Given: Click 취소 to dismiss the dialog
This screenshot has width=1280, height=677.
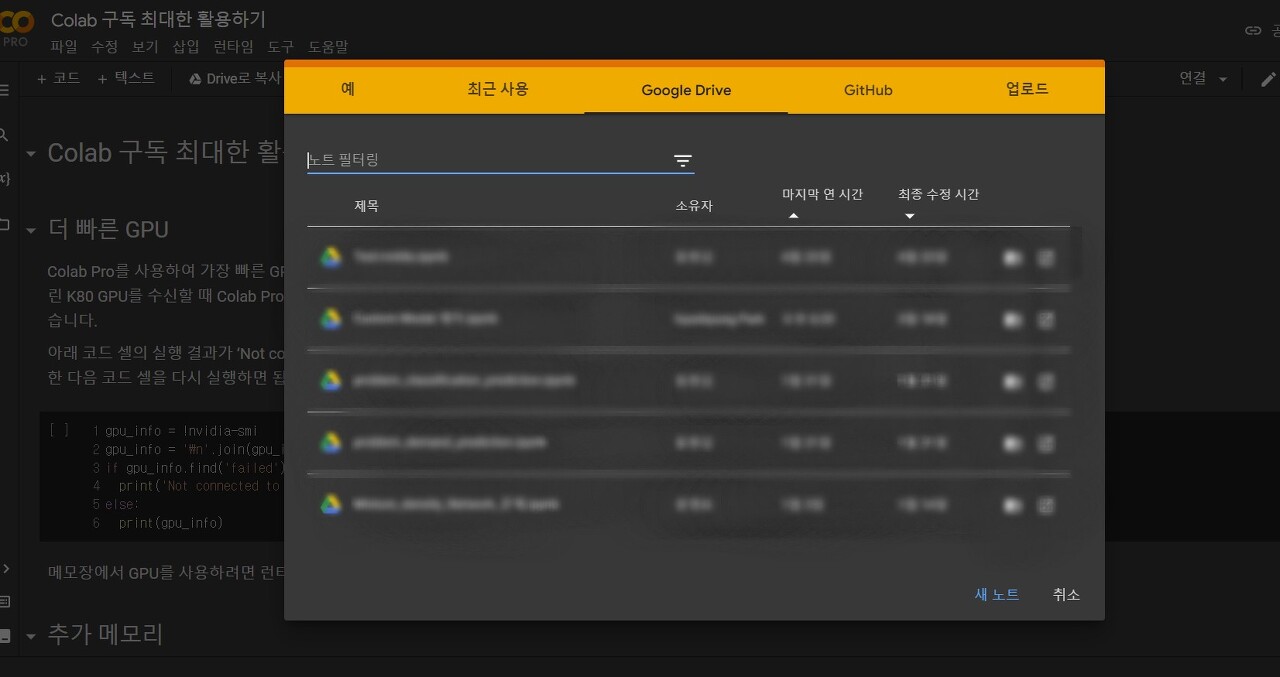Looking at the screenshot, I should pyautogui.click(x=1066, y=595).
